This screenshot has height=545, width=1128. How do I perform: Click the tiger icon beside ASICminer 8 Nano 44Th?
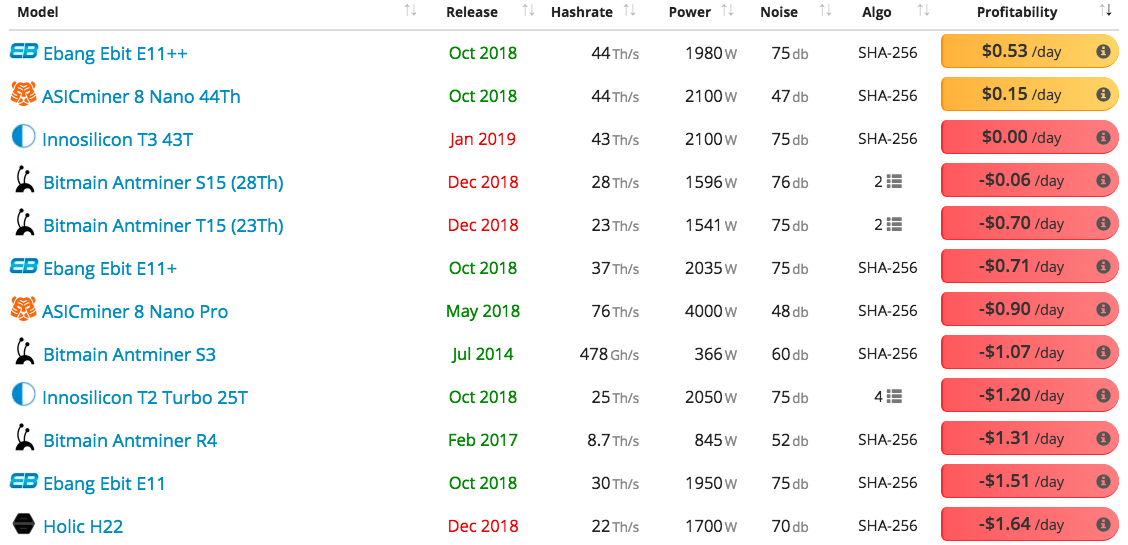point(24,94)
